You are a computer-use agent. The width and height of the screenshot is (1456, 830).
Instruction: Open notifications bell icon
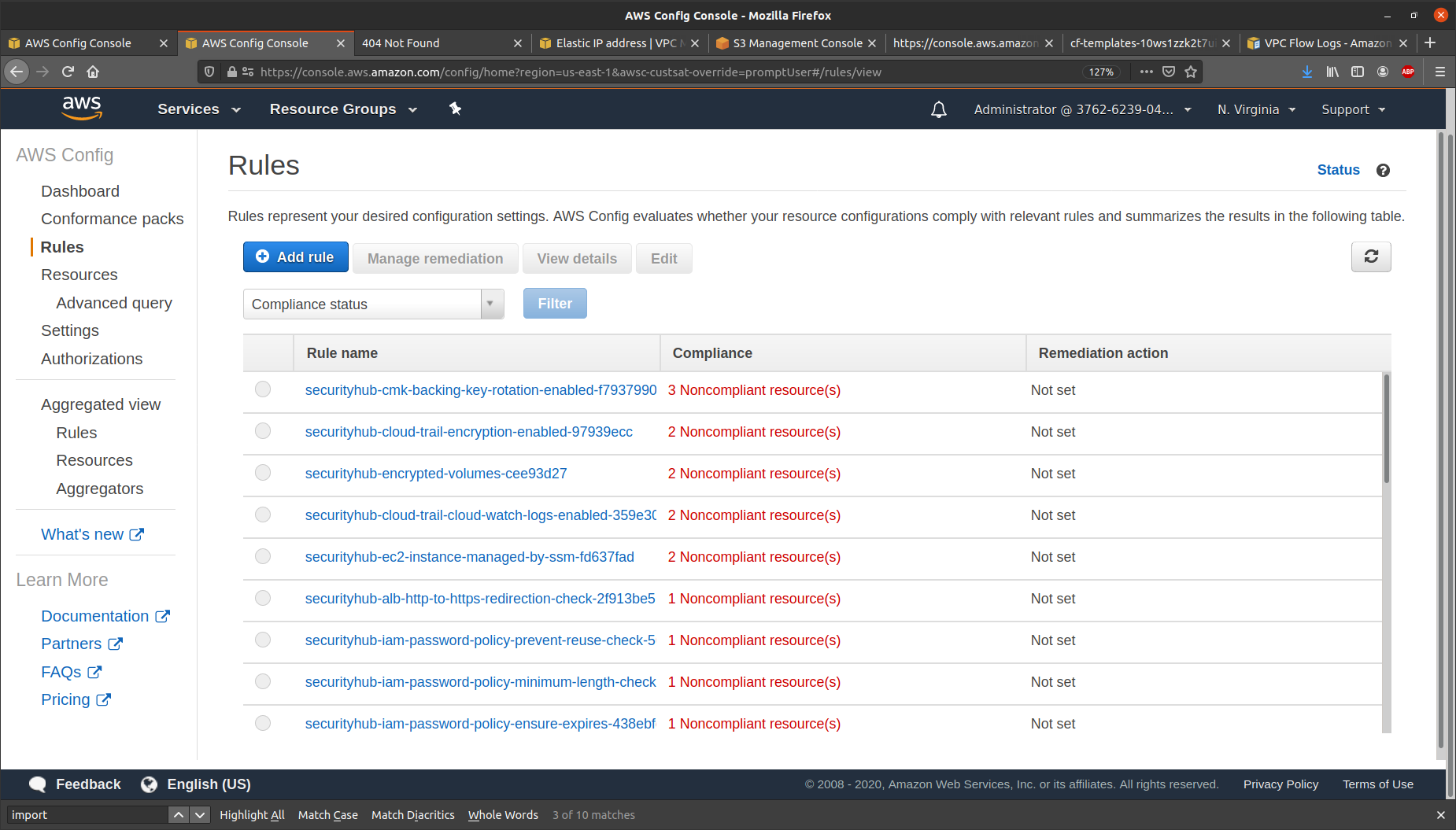pyautogui.click(x=938, y=109)
